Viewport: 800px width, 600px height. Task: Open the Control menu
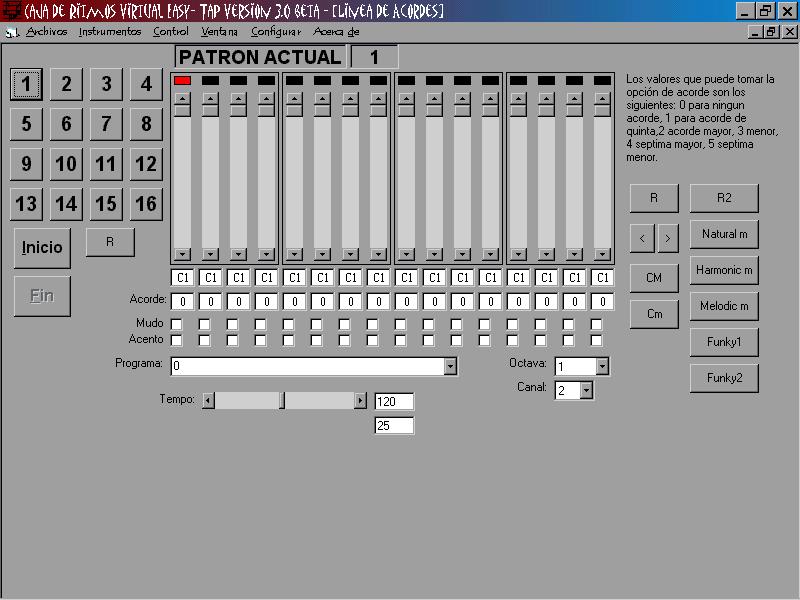tap(171, 32)
